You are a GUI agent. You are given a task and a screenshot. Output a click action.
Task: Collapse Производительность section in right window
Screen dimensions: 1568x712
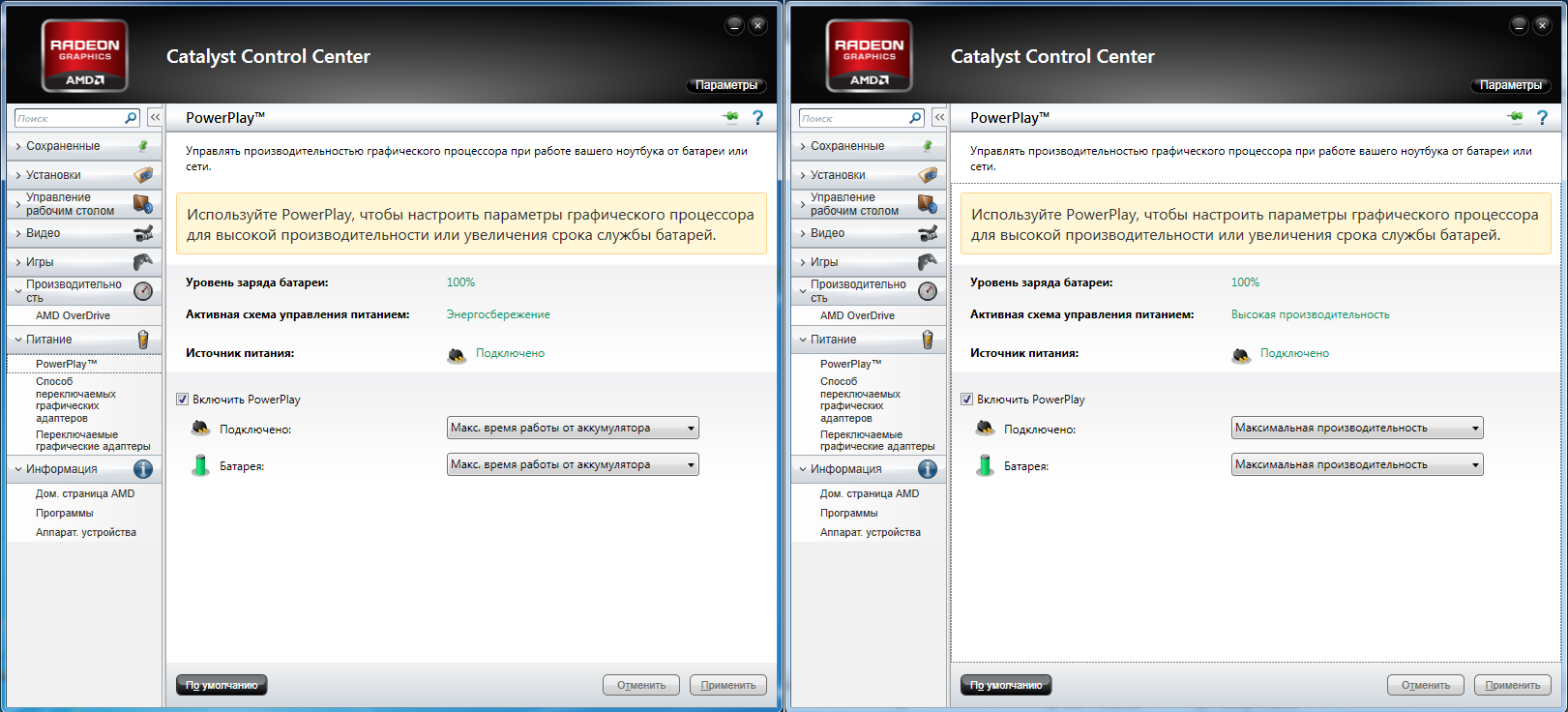(869, 291)
